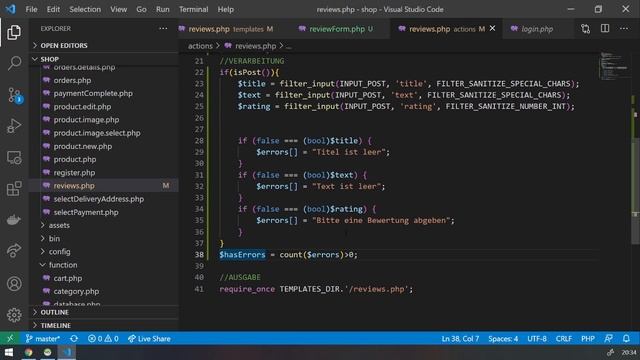
Task: Click the Open Changes compare icon
Action: pos(585,29)
